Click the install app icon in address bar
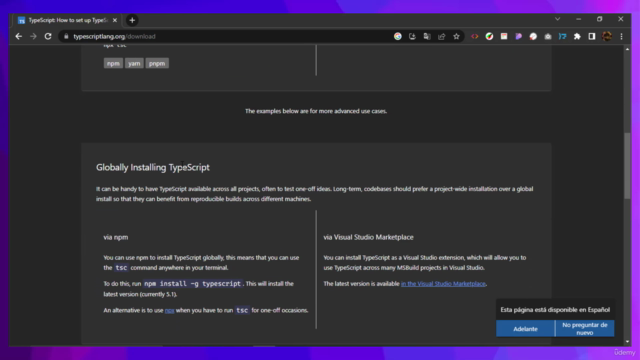This screenshot has width=640, height=360. point(412,36)
